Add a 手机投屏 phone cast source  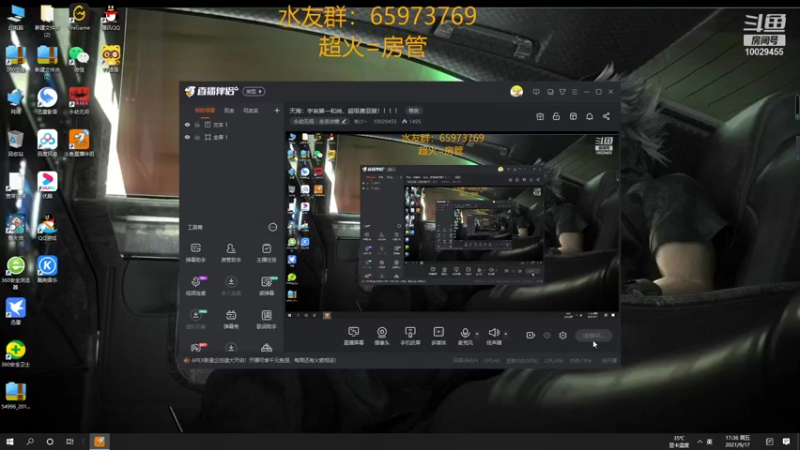pyautogui.click(x=410, y=336)
